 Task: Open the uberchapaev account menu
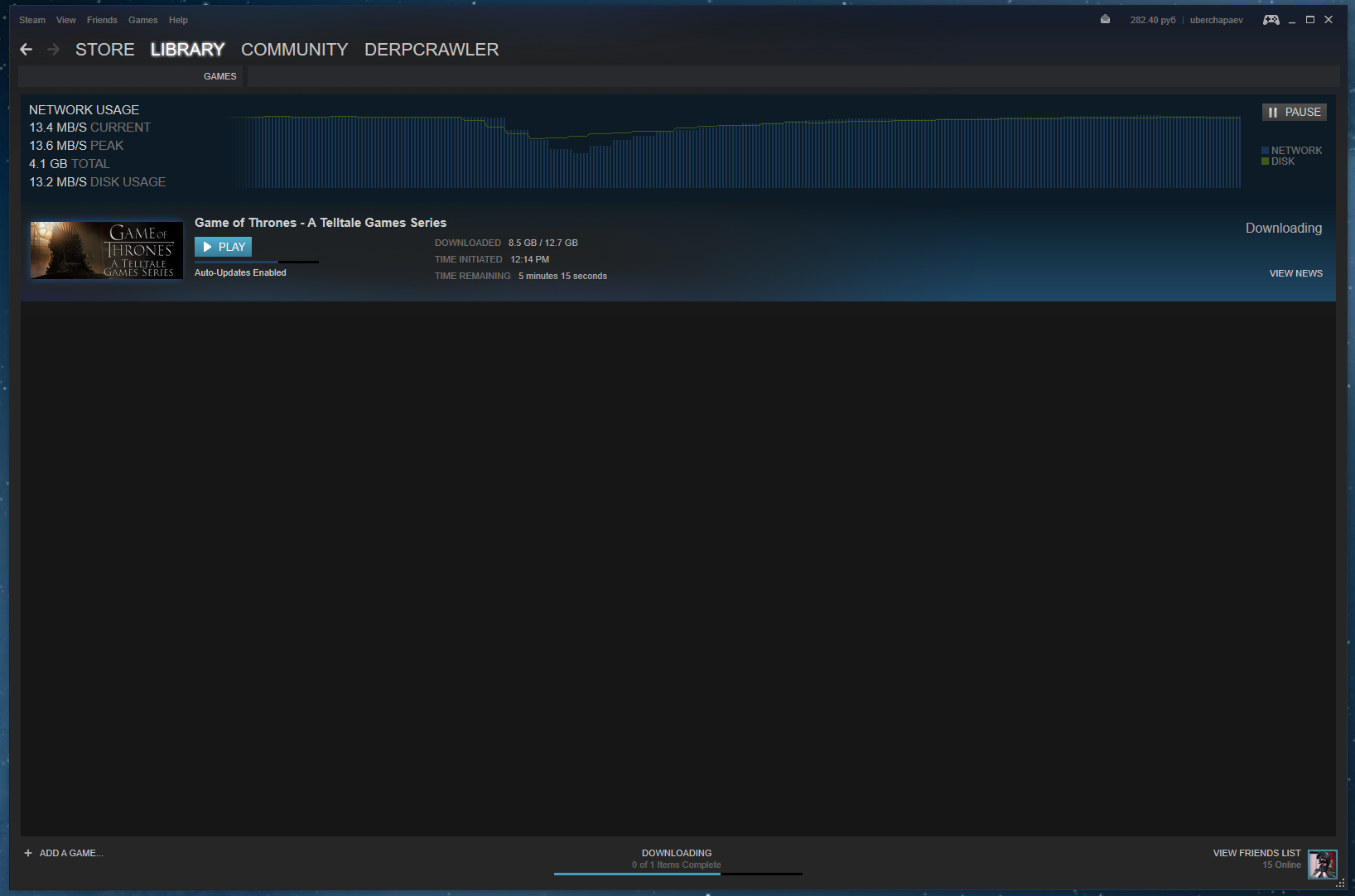(1216, 20)
